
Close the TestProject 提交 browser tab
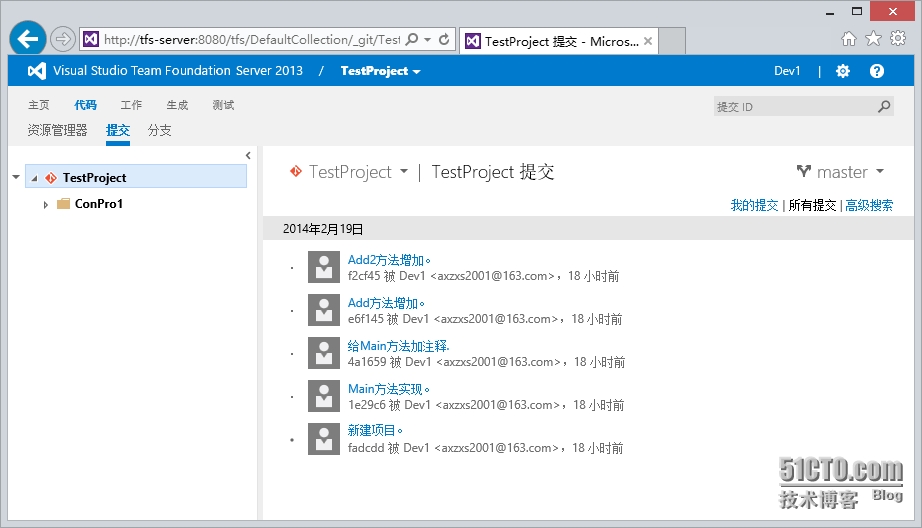[x=647, y=41]
